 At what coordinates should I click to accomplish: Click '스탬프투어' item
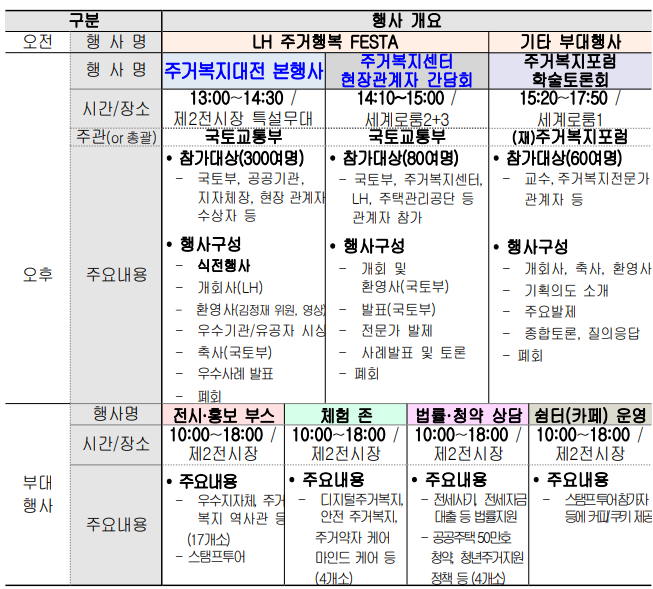[x=217, y=557]
